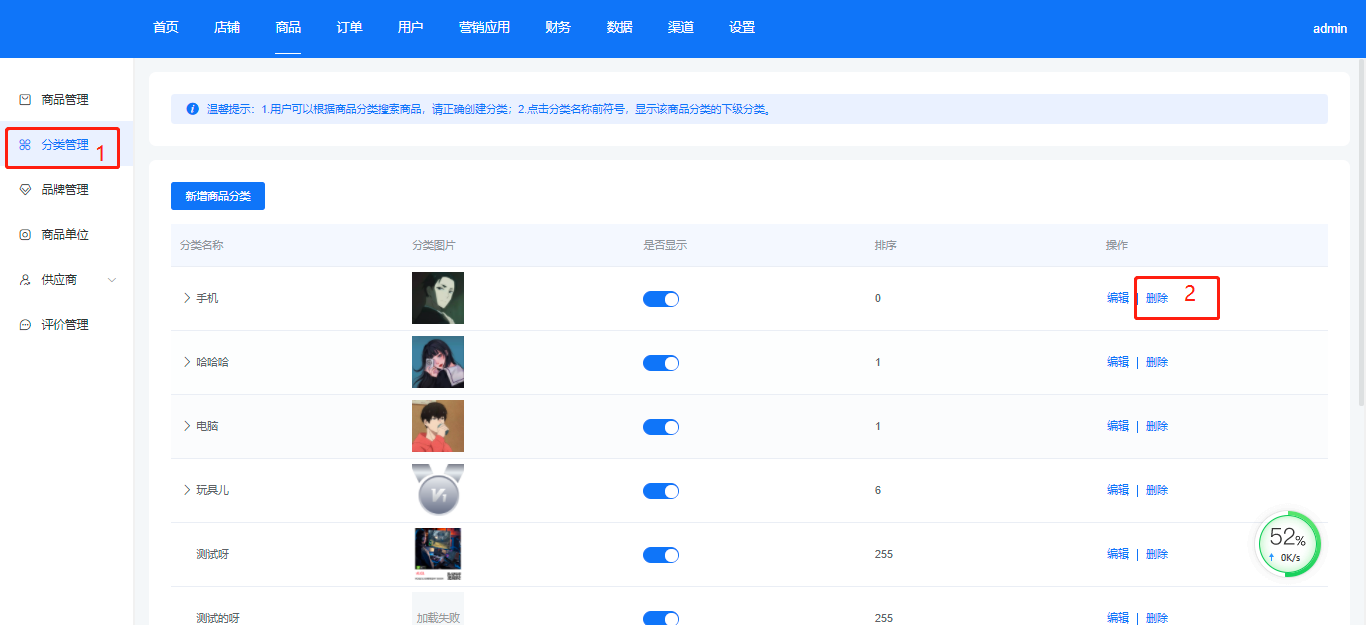Disable display switch for 电脑 category
Image resolution: width=1366 pixels, height=625 pixels.
click(660, 427)
